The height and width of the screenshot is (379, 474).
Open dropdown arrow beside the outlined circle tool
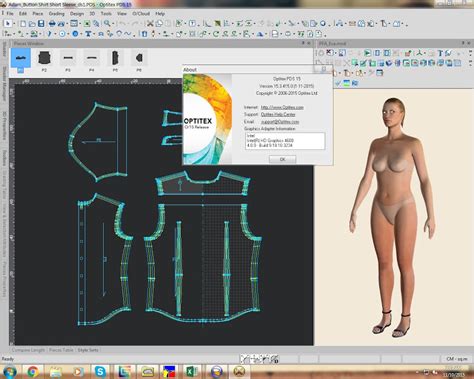[68, 34]
